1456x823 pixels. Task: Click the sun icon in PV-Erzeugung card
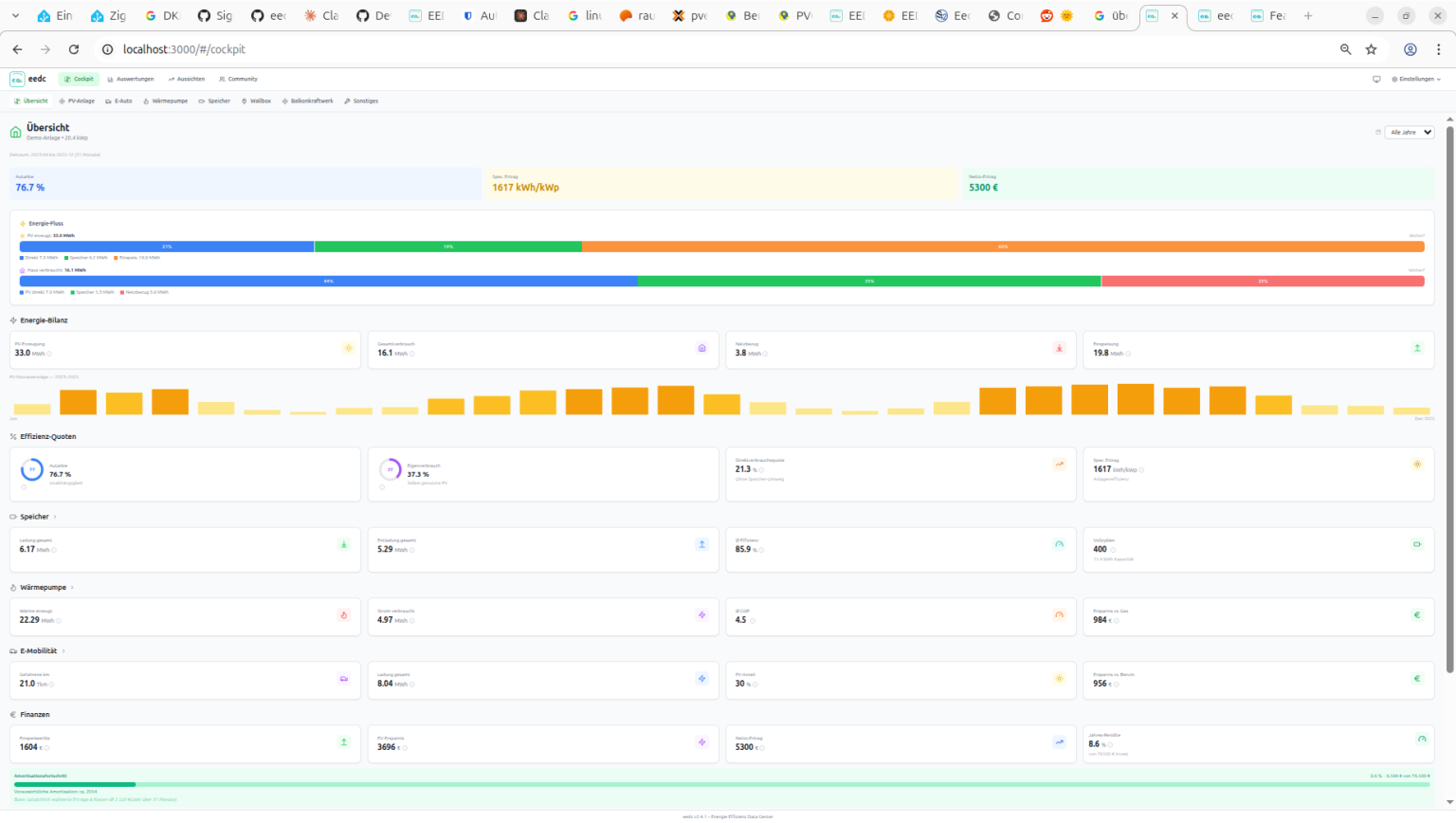tap(348, 348)
